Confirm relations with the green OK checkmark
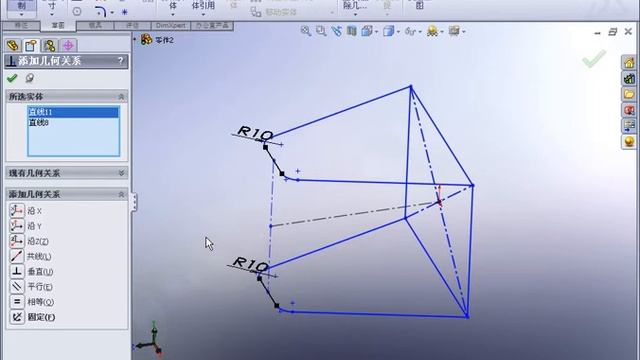Viewport: 640px width, 360px height. coord(12,78)
